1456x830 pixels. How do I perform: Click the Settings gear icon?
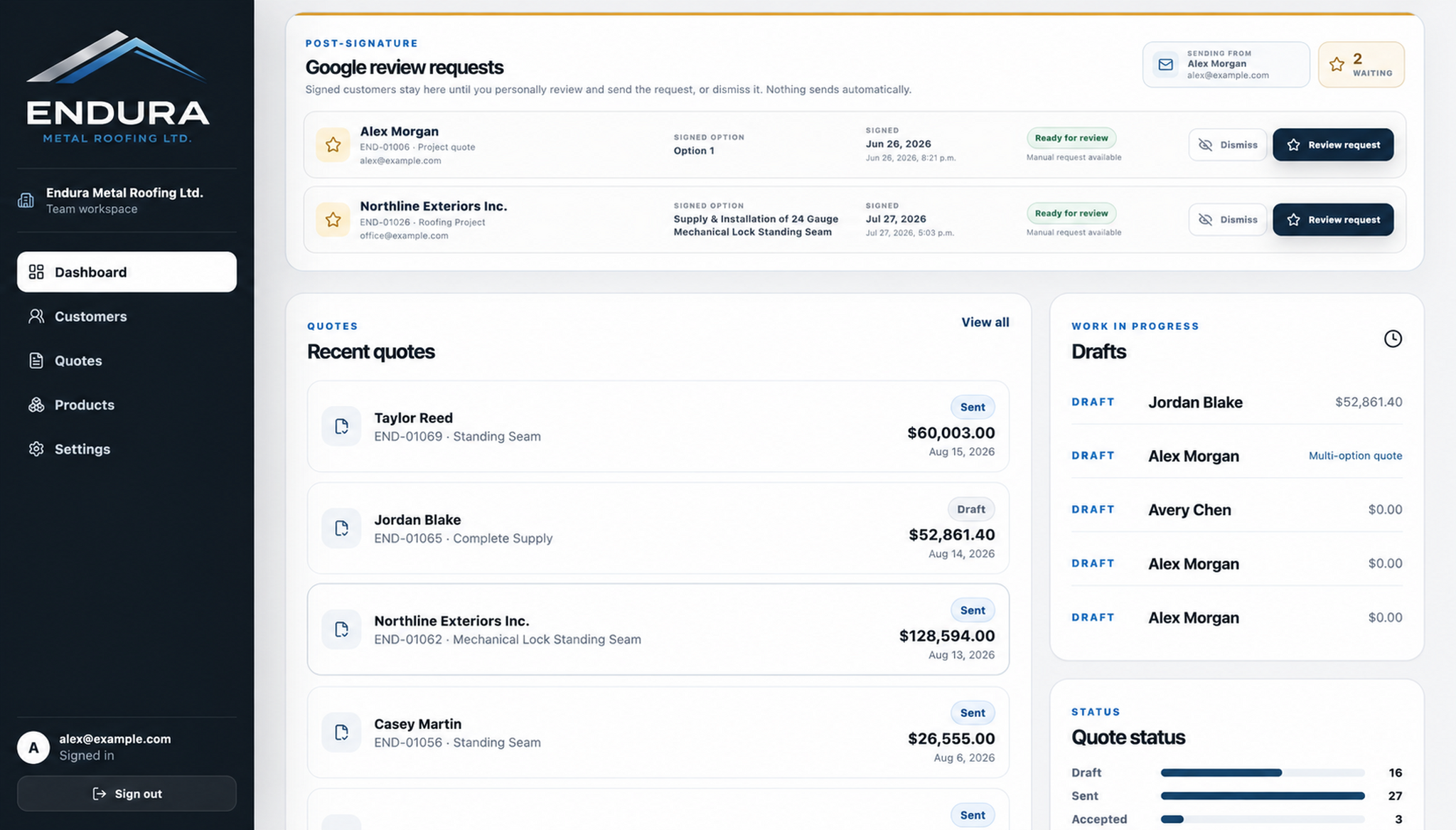click(36, 449)
